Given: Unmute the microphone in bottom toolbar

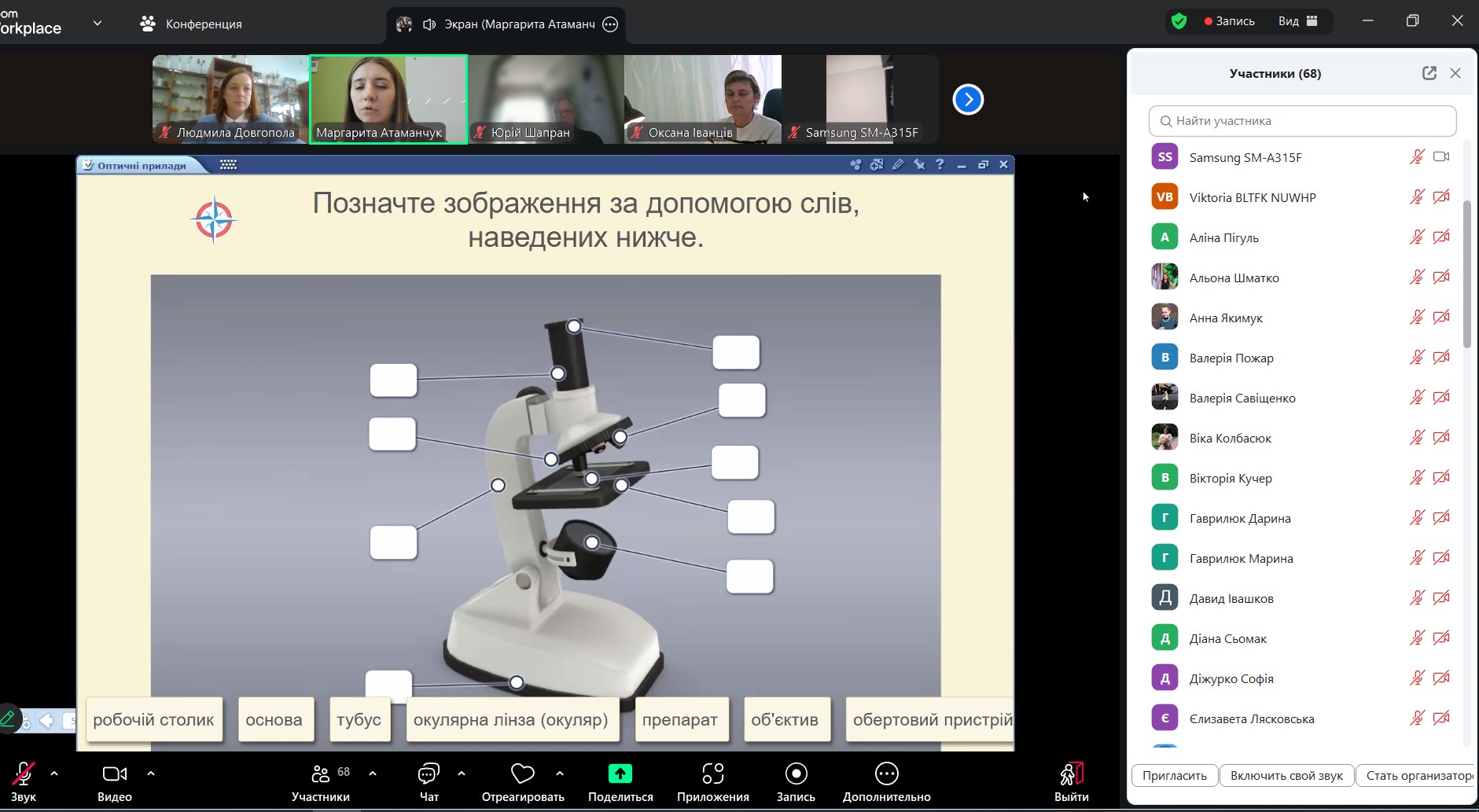Looking at the screenshot, I should (24, 774).
